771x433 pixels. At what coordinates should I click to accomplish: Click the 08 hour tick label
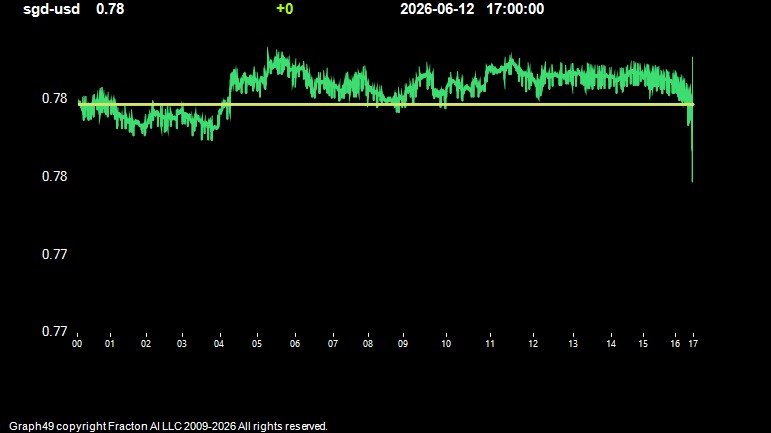(x=368, y=344)
